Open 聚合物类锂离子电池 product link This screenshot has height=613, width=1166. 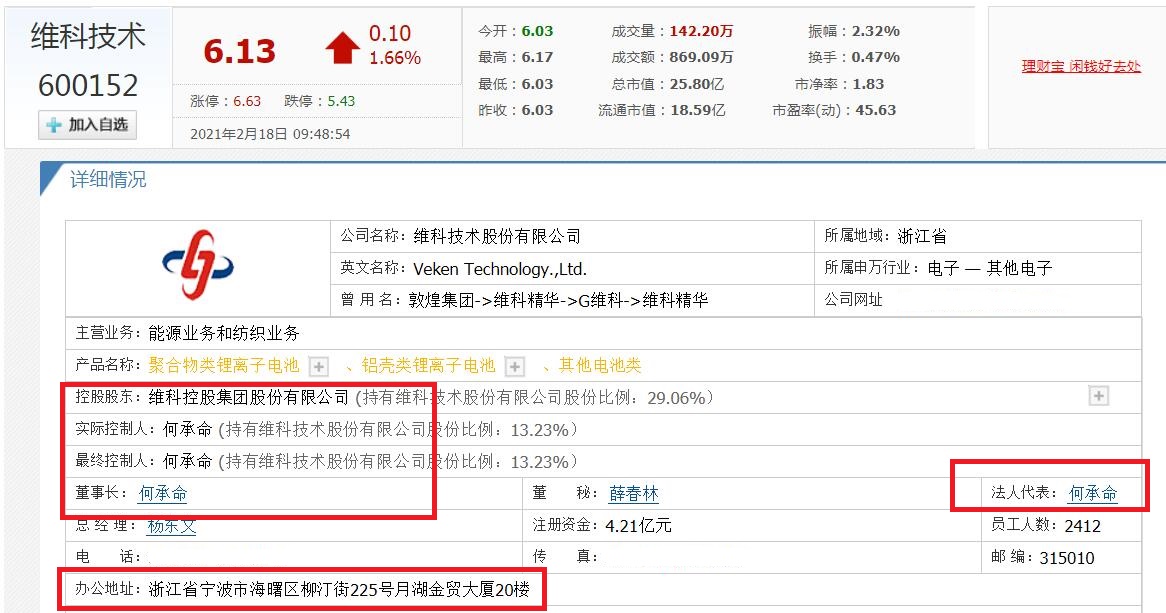tap(223, 365)
